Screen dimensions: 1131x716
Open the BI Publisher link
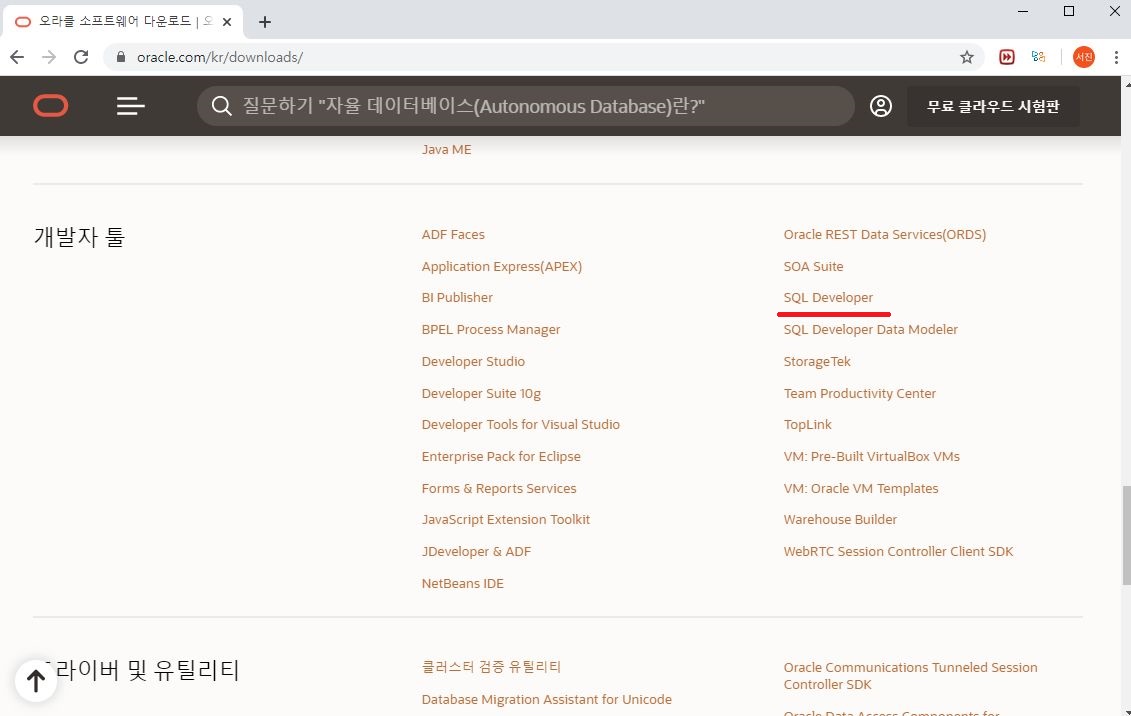point(457,297)
